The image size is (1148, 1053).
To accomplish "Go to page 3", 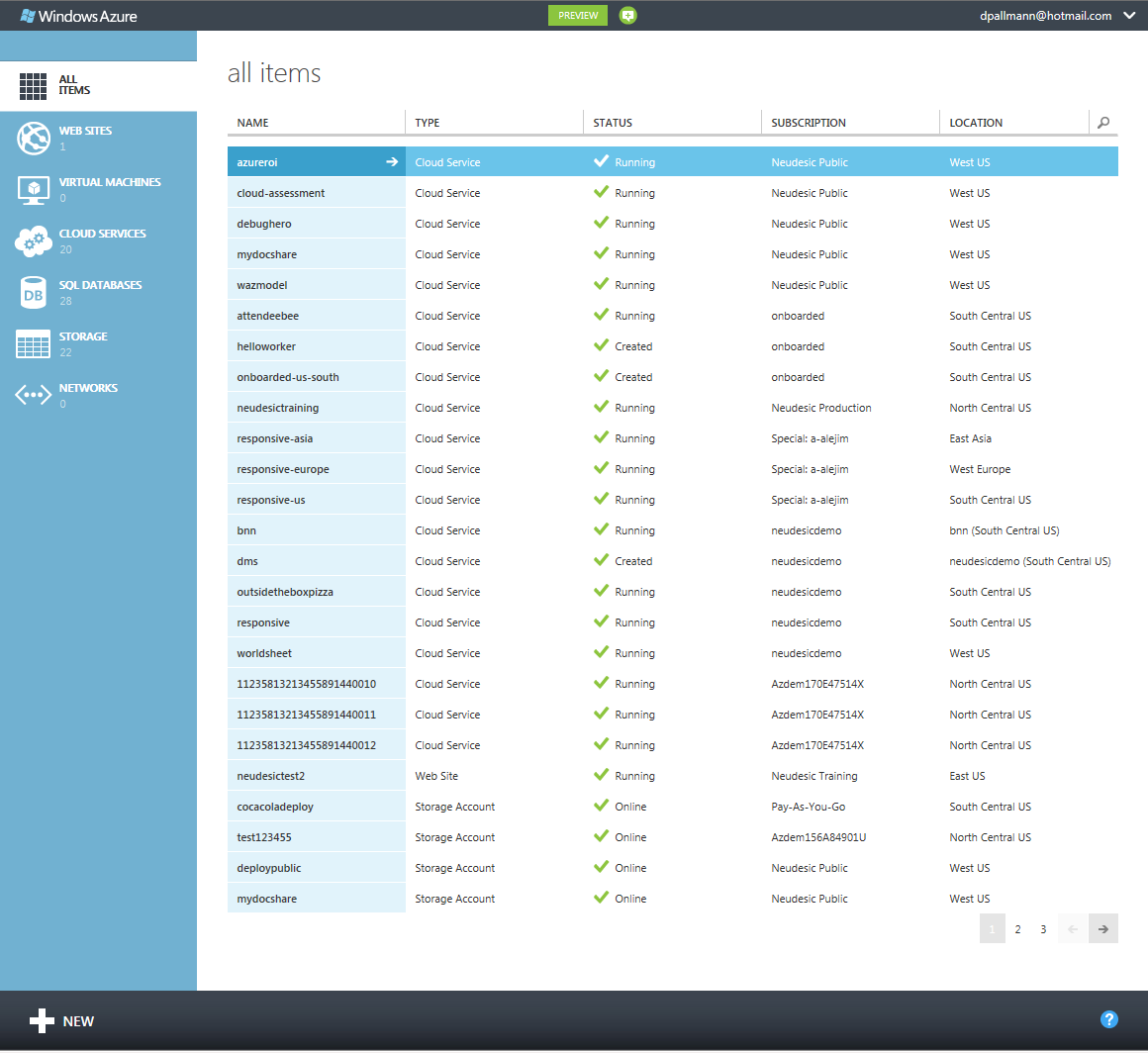I will tap(1043, 929).
